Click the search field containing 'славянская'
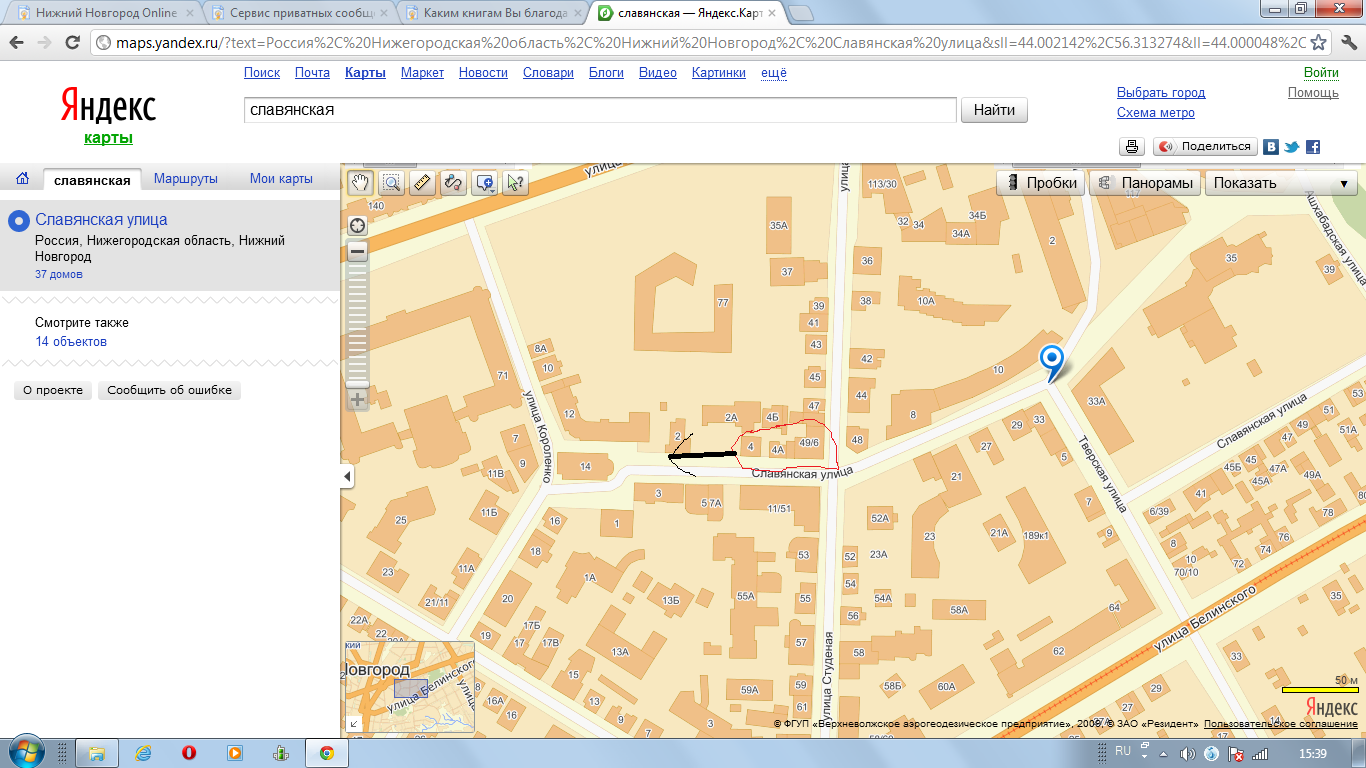Screen dimensions: 1366x768 tap(600, 110)
